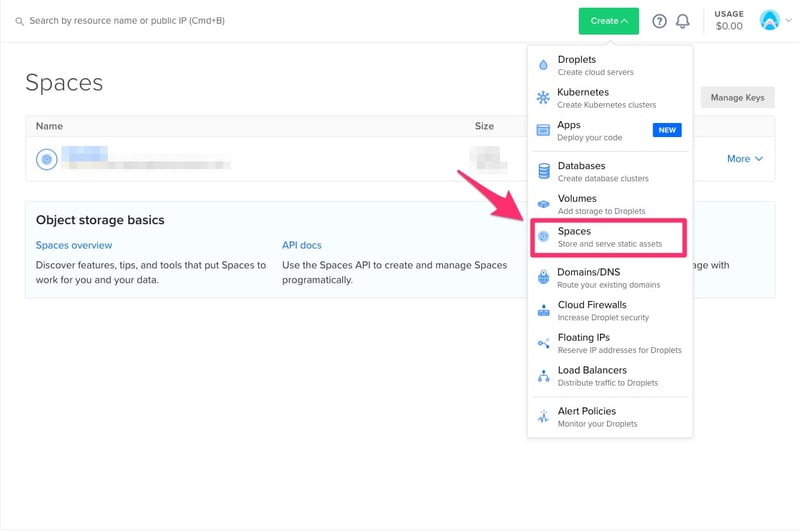
Task: Click the Load Balancers tree icon
Action: coord(543,376)
